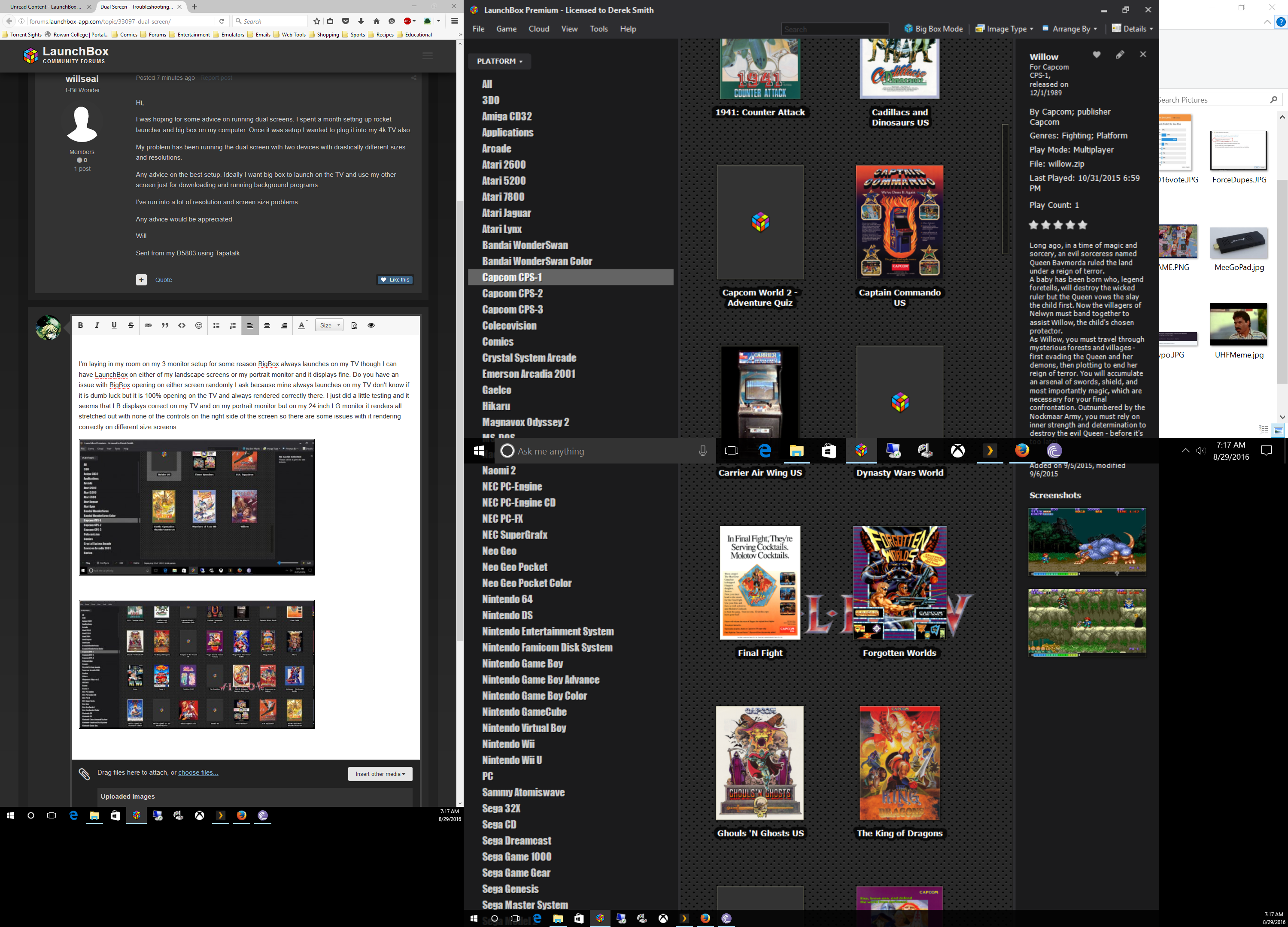1288x927 pixels.
Task: Open the Image Type dropdown
Action: coord(1004,29)
